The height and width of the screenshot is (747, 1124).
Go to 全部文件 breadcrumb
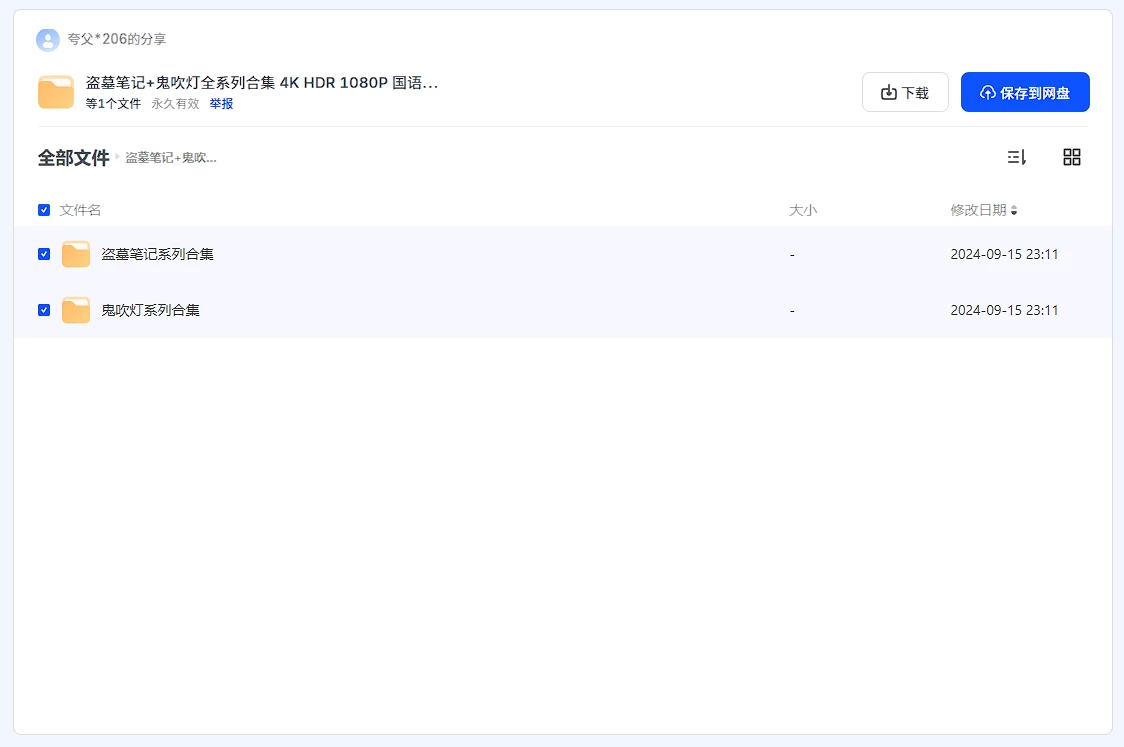73,158
